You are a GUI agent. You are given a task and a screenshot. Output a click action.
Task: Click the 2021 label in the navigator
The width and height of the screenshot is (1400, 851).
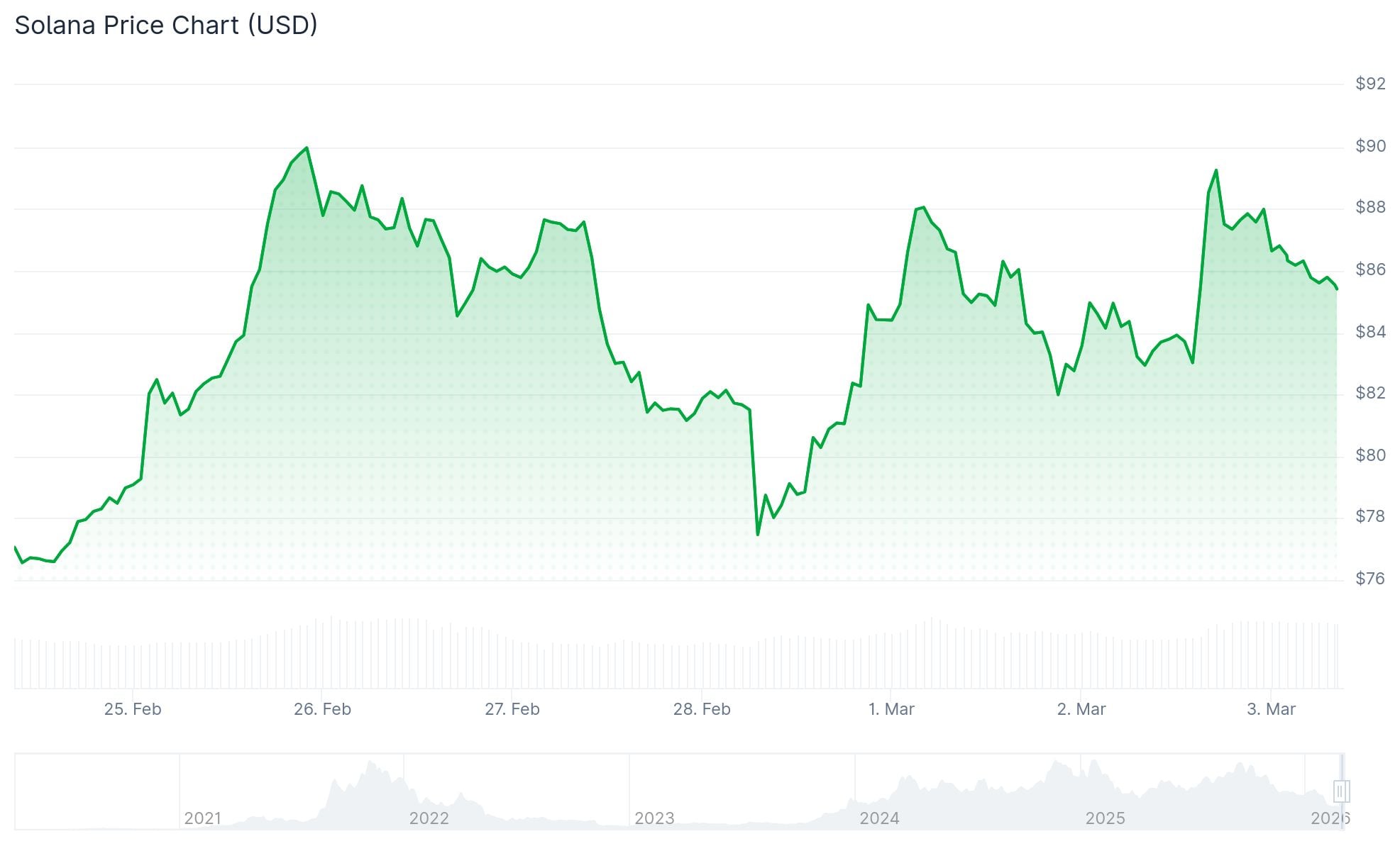(x=203, y=818)
